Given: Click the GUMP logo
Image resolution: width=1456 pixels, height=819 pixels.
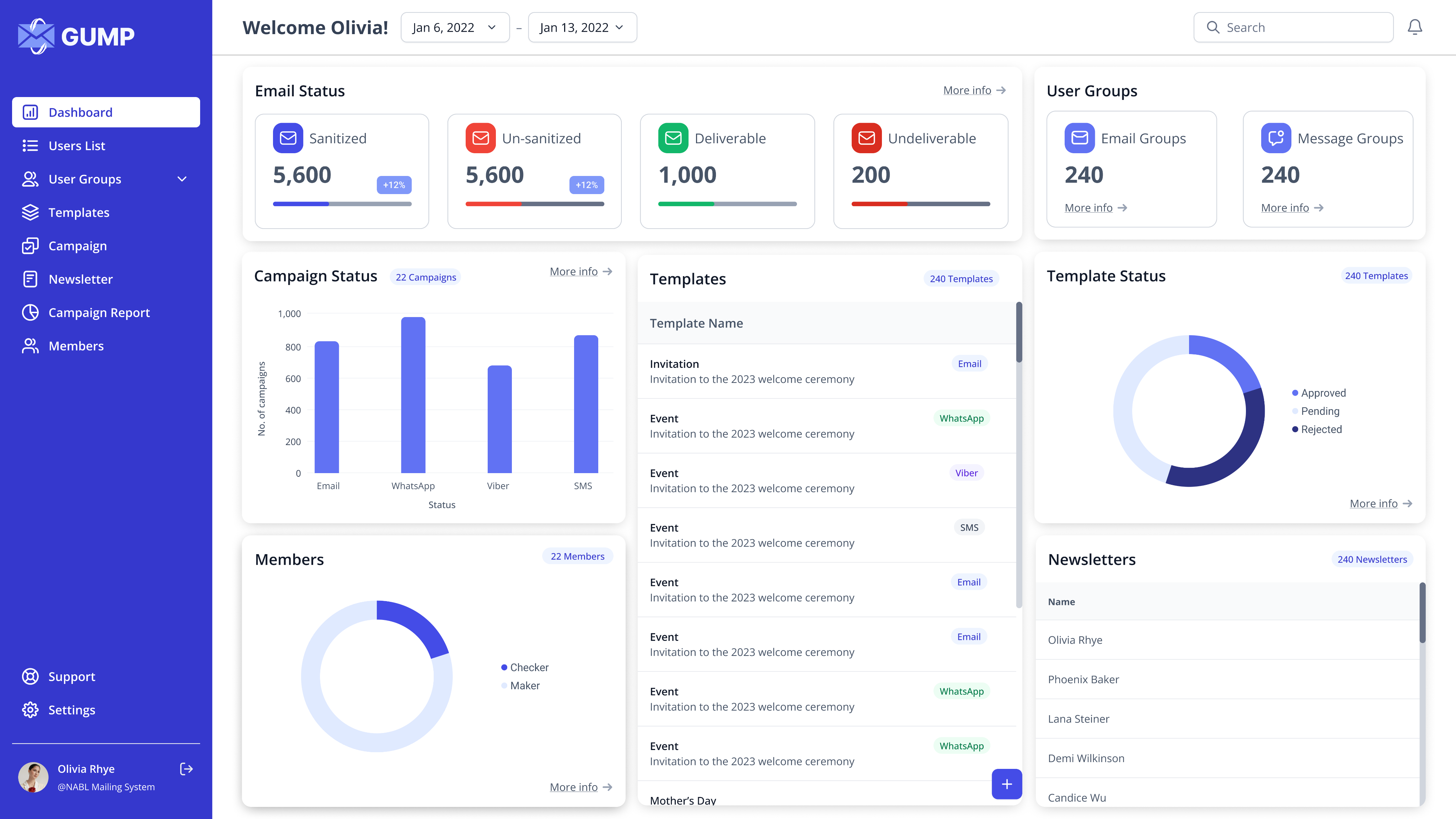Looking at the screenshot, I should click(x=76, y=36).
